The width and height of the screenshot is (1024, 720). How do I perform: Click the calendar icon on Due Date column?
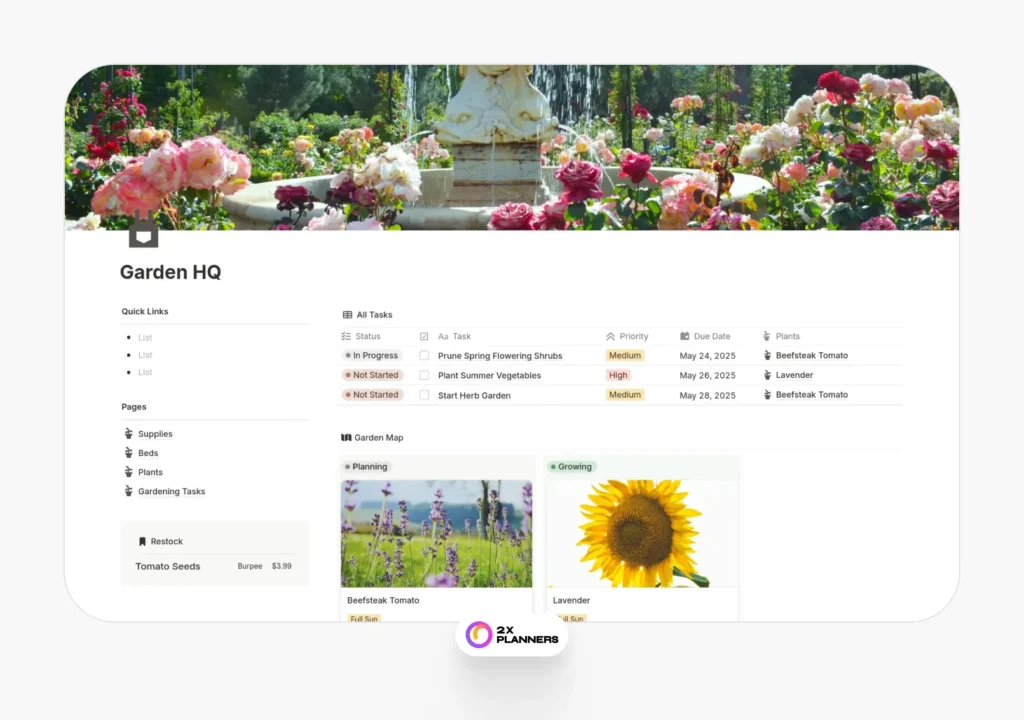pyautogui.click(x=684, y=336)
